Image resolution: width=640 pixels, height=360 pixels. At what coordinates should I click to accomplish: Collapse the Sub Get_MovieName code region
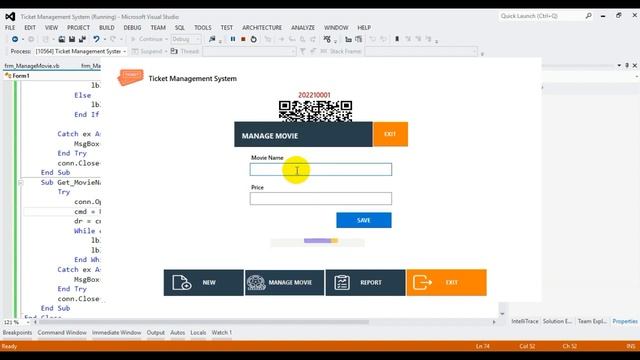20,182
